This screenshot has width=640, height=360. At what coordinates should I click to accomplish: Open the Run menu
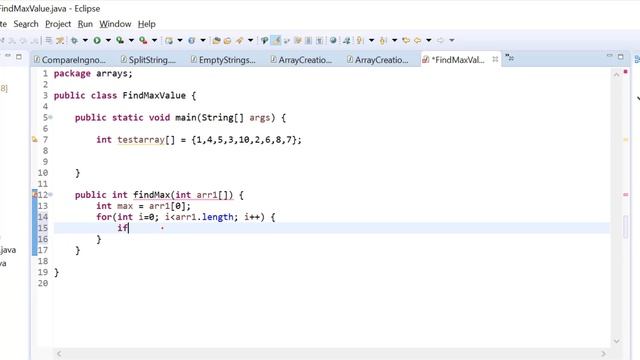(x=85, y=24)
